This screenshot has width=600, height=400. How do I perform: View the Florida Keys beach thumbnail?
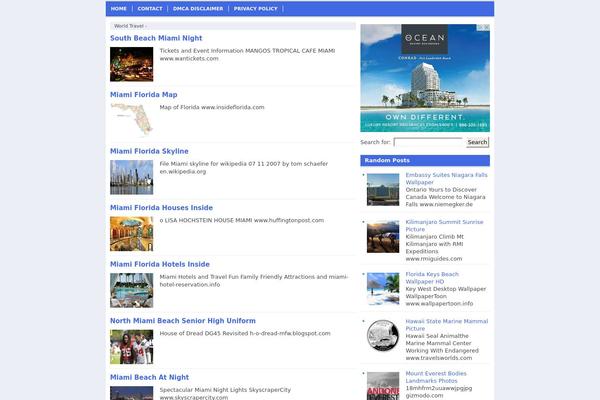[x=383, y=289]
